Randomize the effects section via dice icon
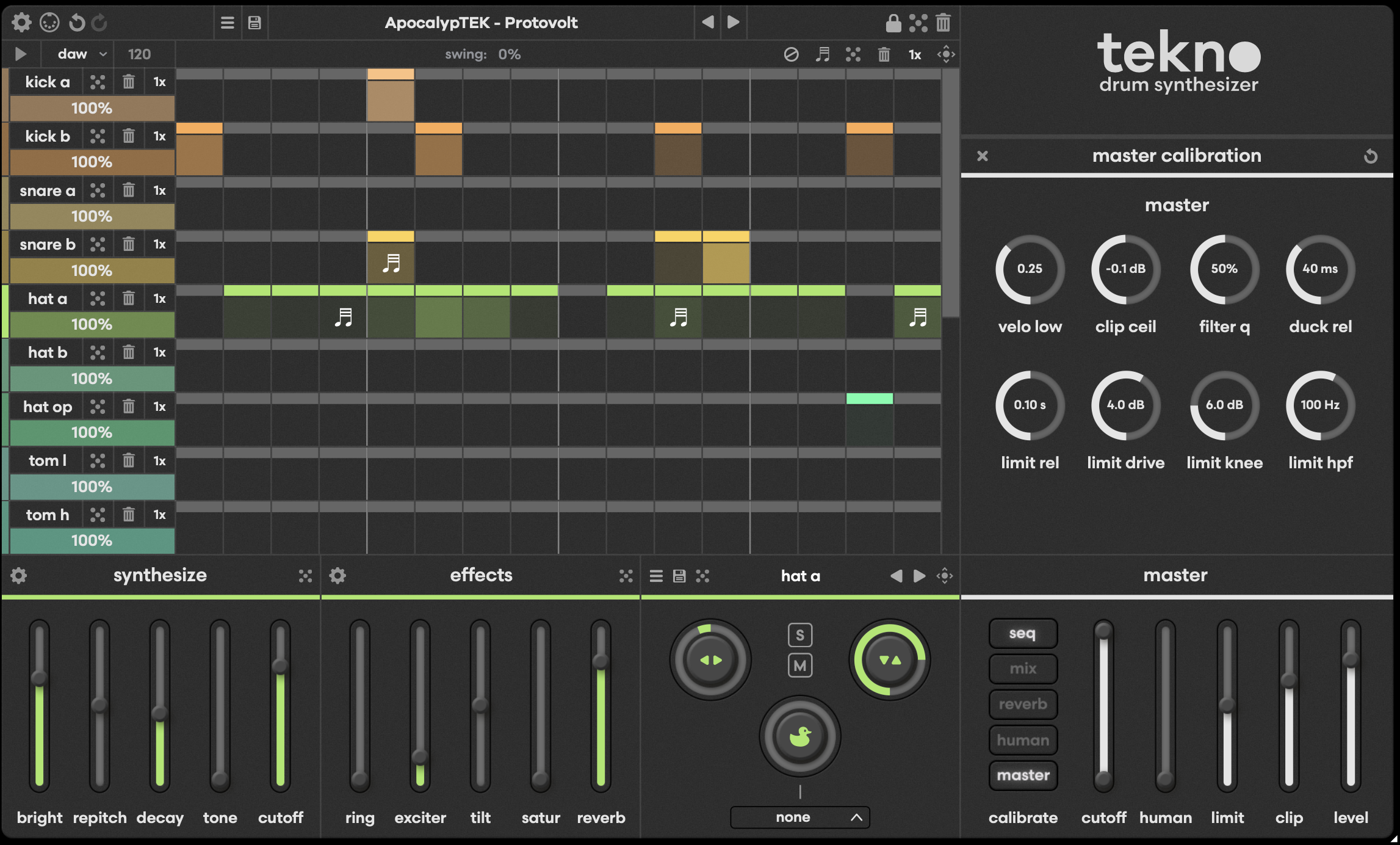 coord(626,575)
